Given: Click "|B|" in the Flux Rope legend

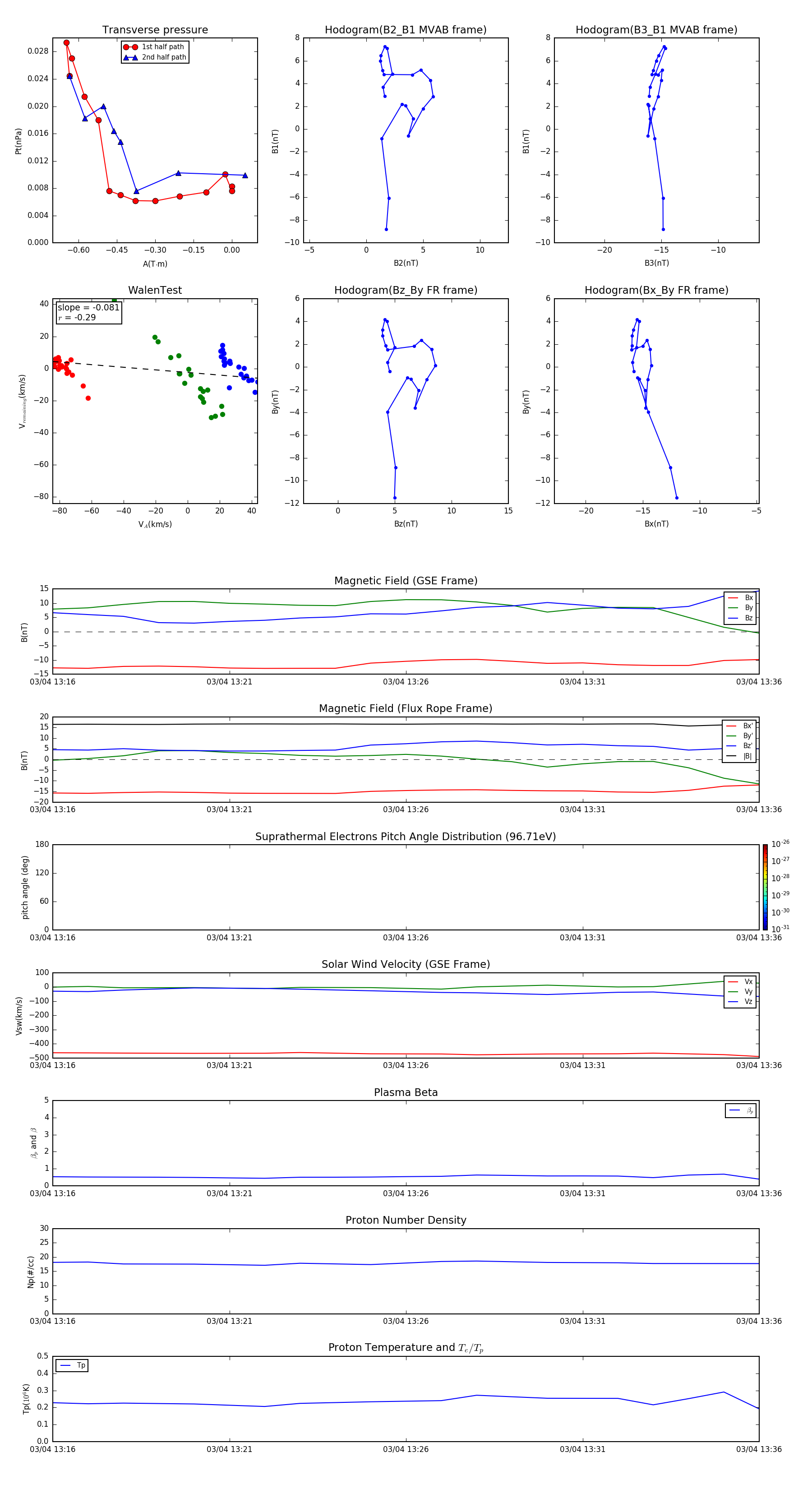Looking at the screenshot, I should tap(747, 756).
